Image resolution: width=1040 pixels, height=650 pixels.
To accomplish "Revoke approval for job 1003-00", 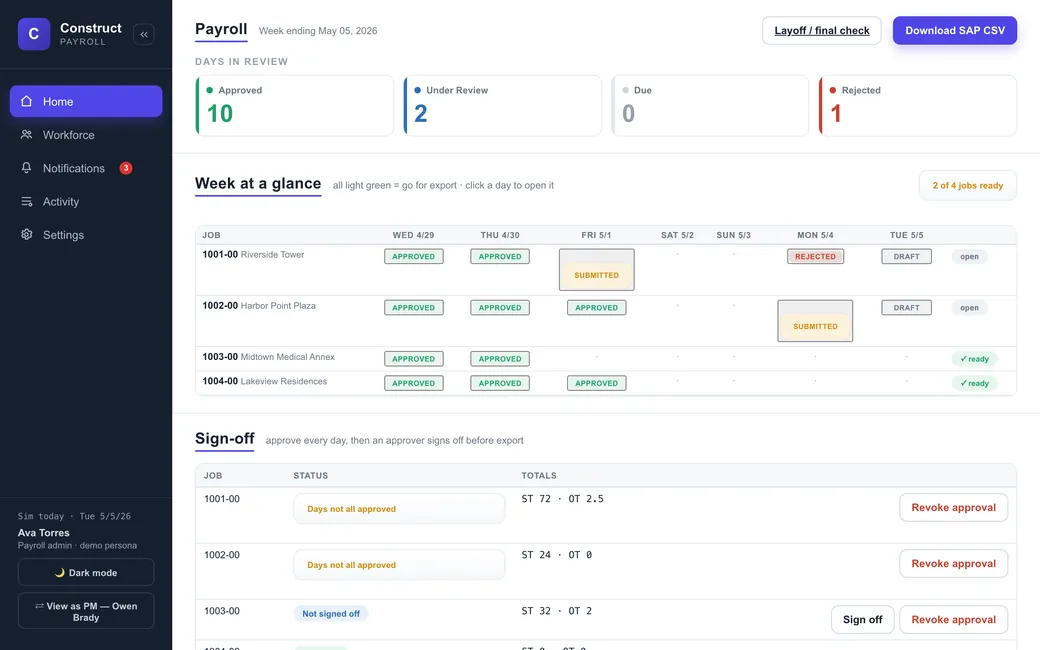I will point(953,619).
